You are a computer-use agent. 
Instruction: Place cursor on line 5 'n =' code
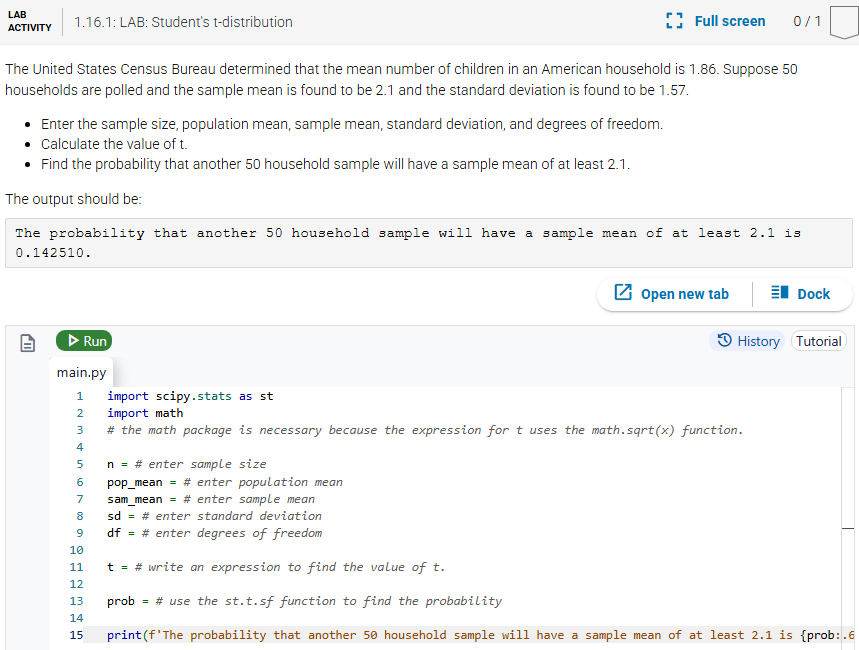coord(187,464)
